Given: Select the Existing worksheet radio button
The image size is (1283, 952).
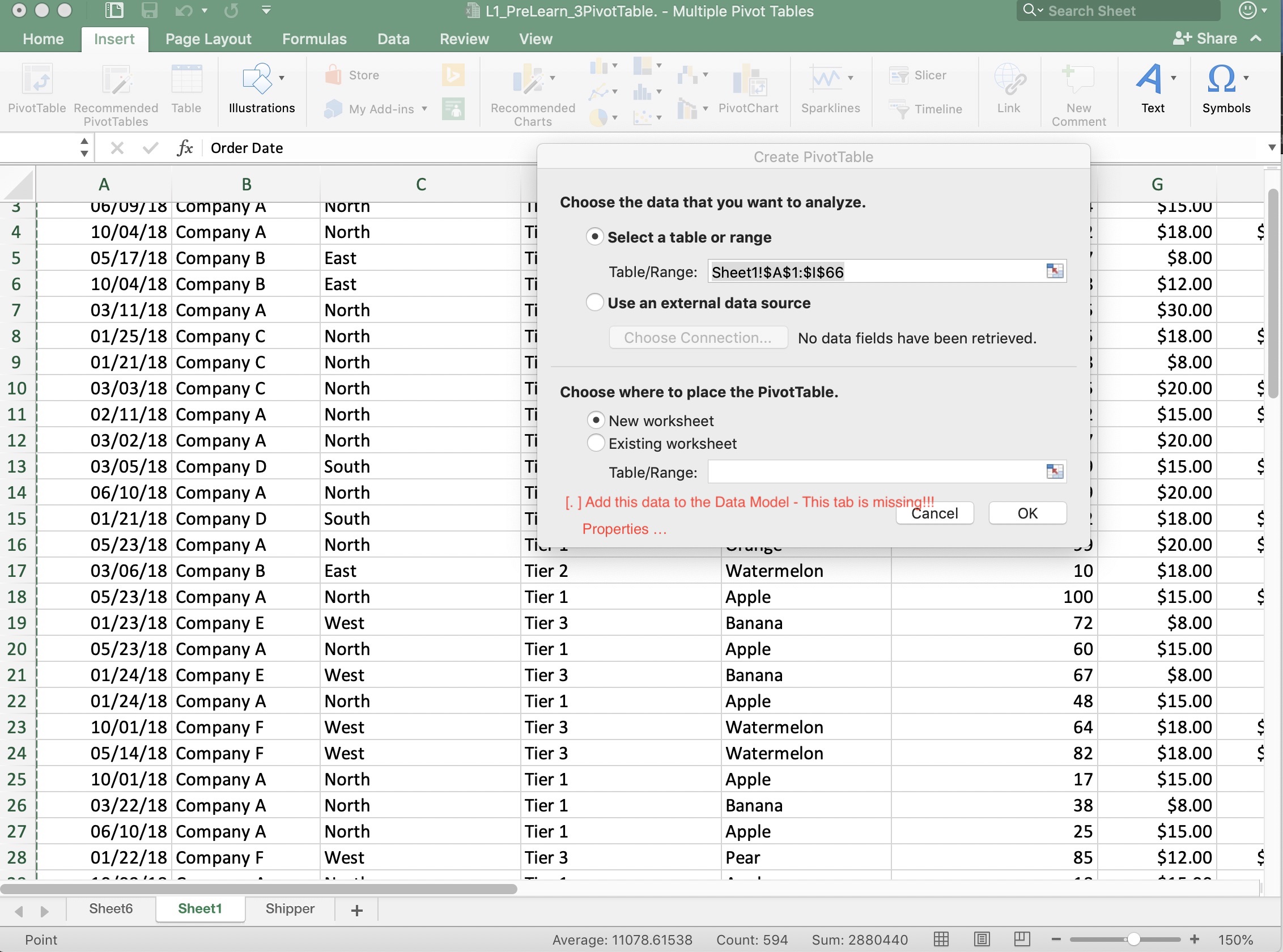Looking at the screenshot, I should 596,443.
